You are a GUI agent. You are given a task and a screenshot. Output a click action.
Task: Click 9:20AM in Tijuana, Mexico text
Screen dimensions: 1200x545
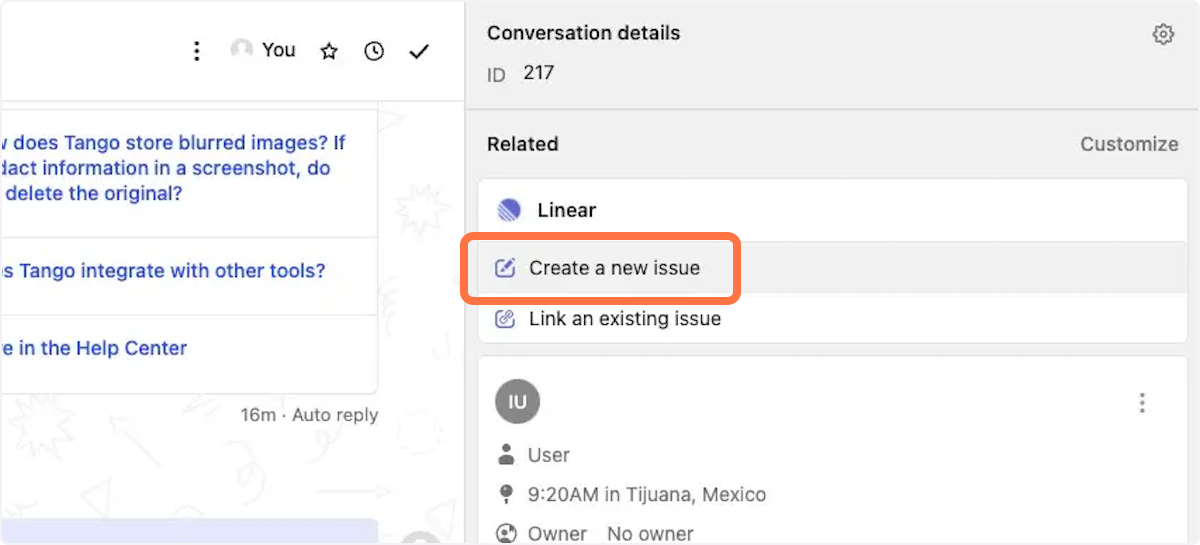[x=647, y=494]
